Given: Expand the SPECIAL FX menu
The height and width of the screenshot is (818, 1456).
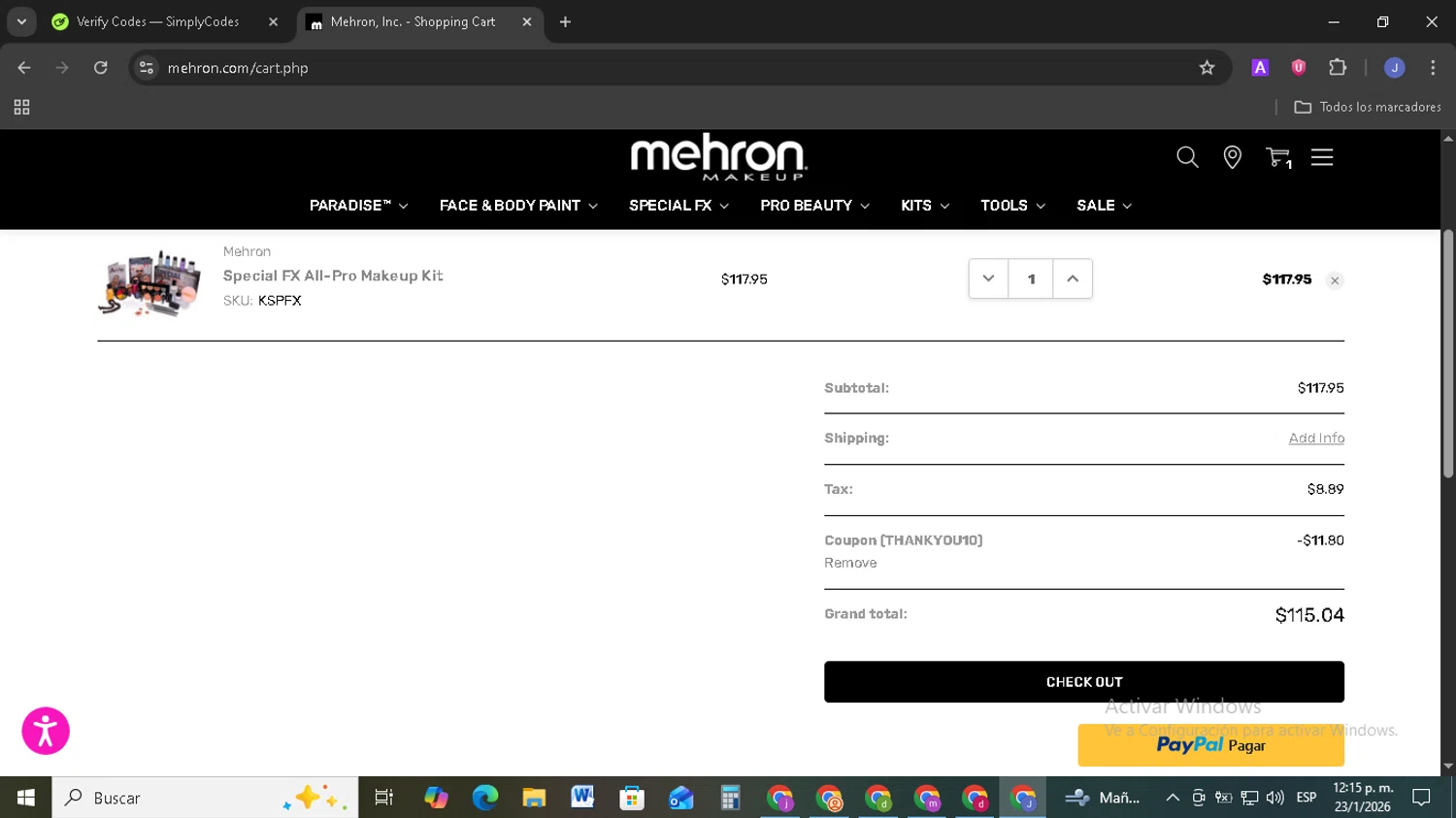Looking at the screenshot, I should click(678, 206).
